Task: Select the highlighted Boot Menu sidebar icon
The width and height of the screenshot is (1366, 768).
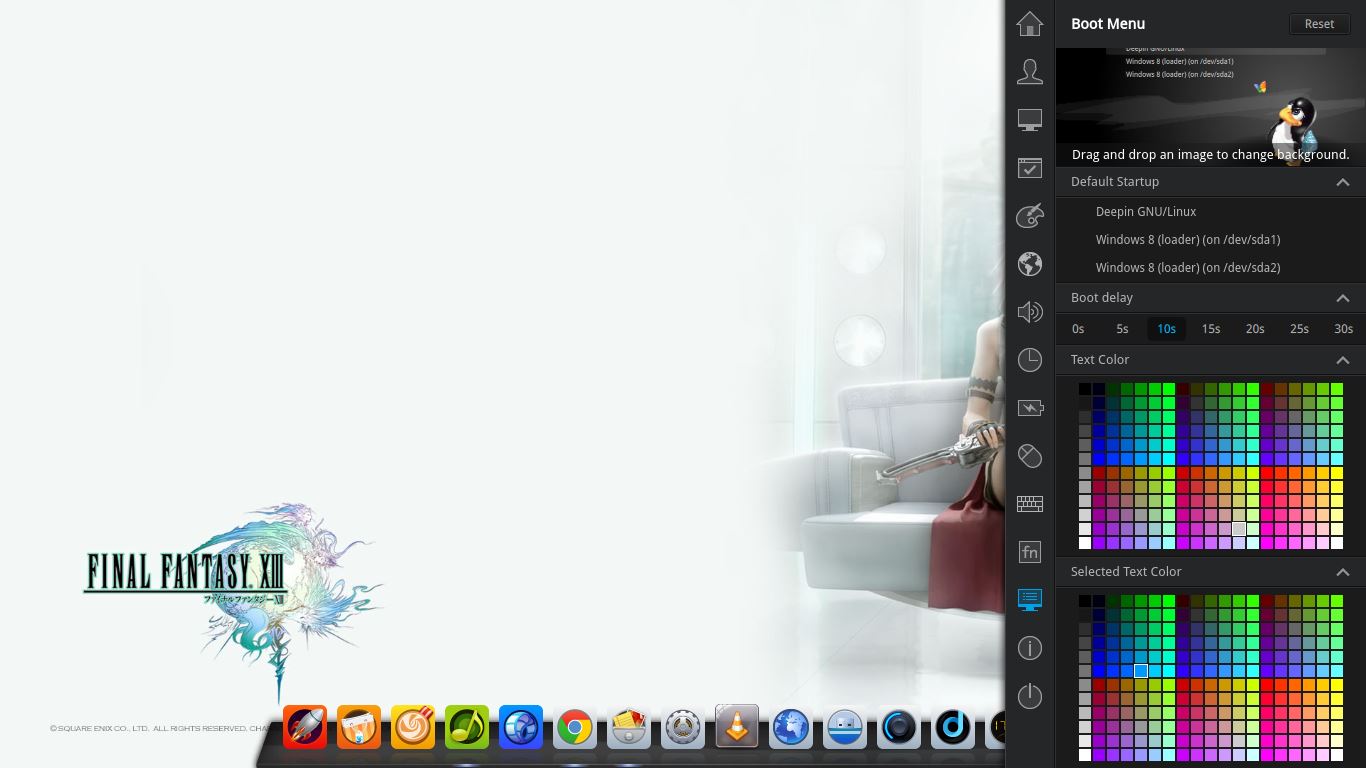Action: (1030, 600)
